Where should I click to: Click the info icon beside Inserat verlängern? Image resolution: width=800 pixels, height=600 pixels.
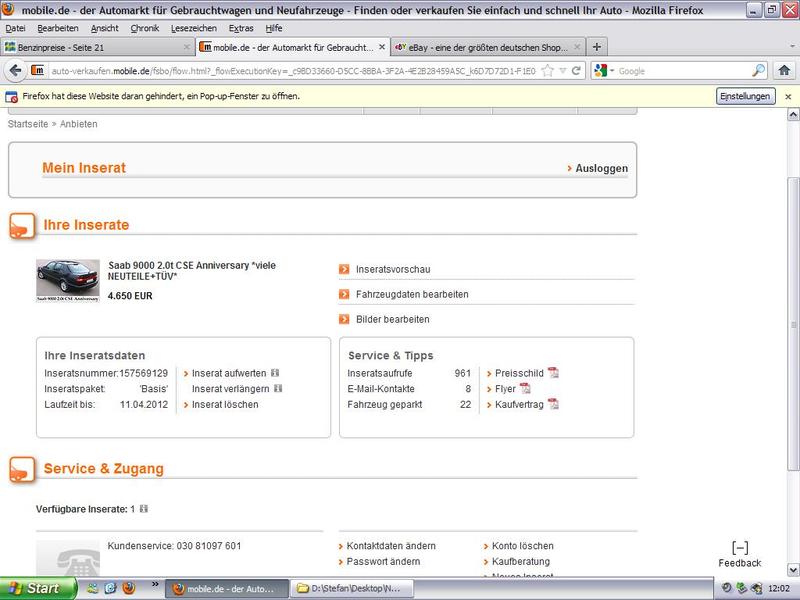[278, 388]
